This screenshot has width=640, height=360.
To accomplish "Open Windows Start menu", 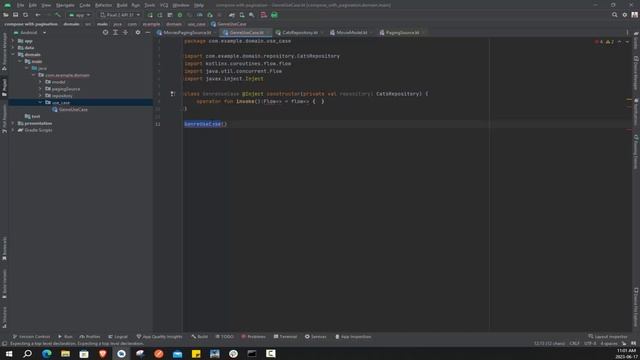I will (9, 353).
